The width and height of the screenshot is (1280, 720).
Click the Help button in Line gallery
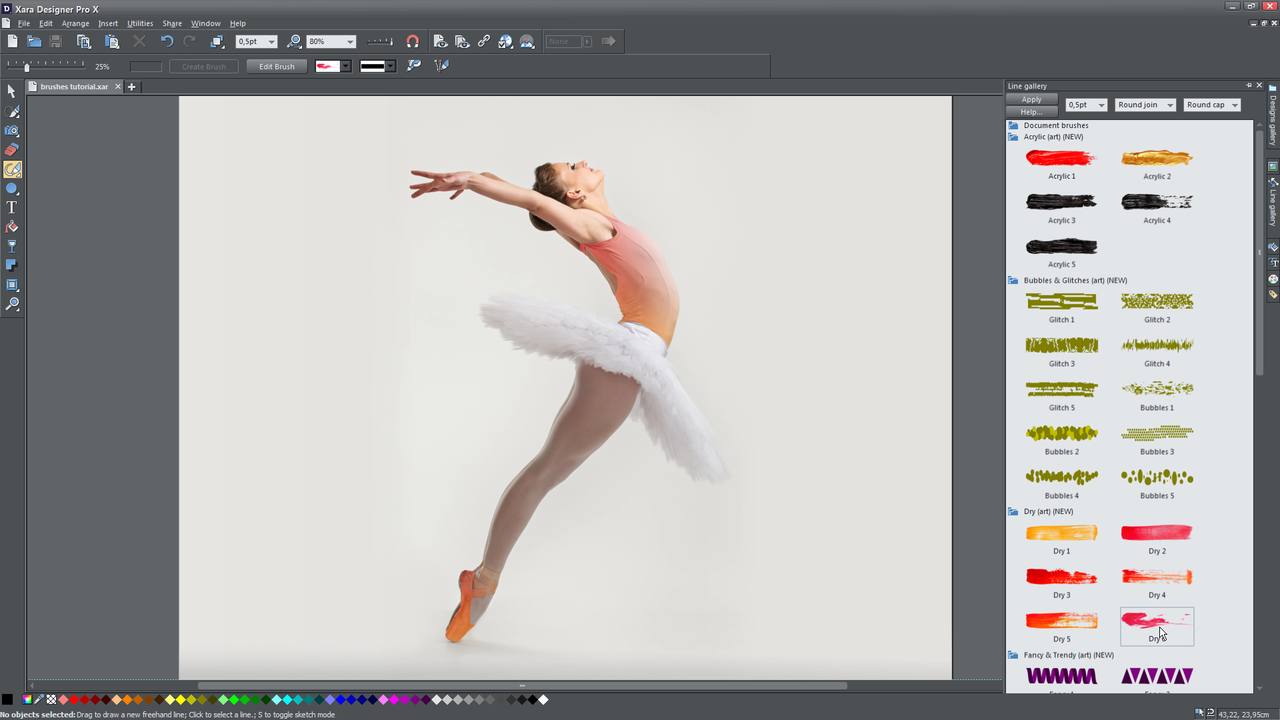[x=1031, y=112]
